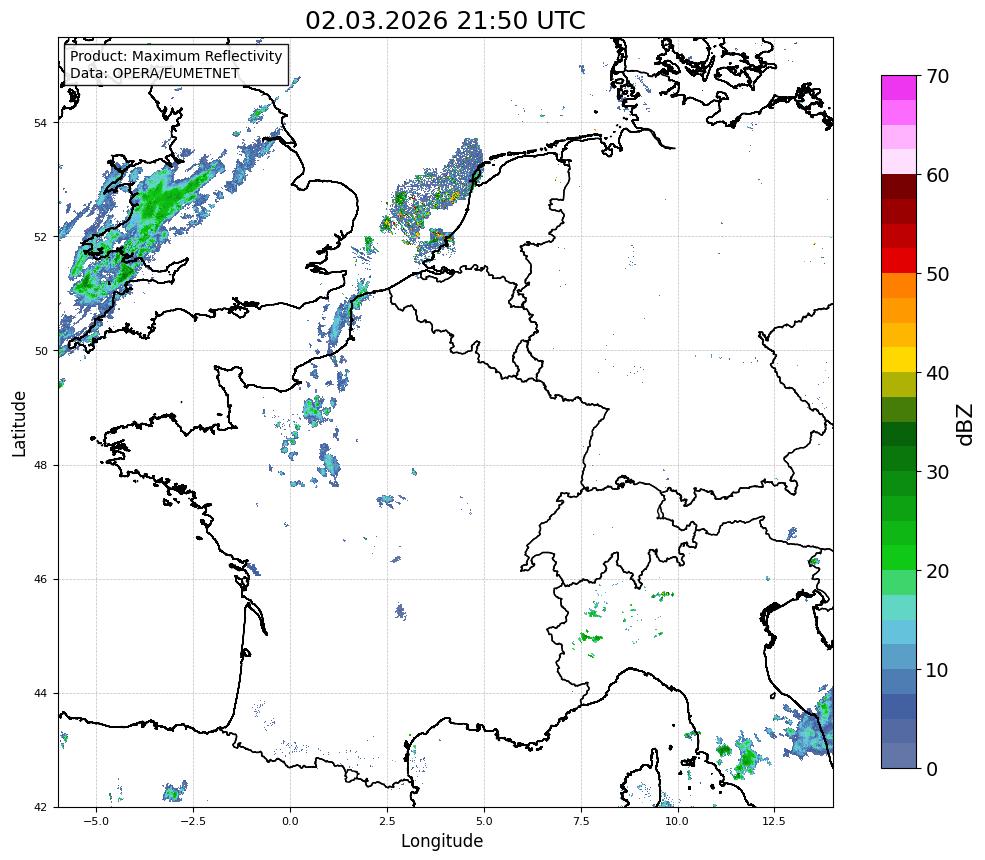This screenshot has width=985, height=860.
Task: Click longitude tick label 0.0
Action: click(290, 821)
